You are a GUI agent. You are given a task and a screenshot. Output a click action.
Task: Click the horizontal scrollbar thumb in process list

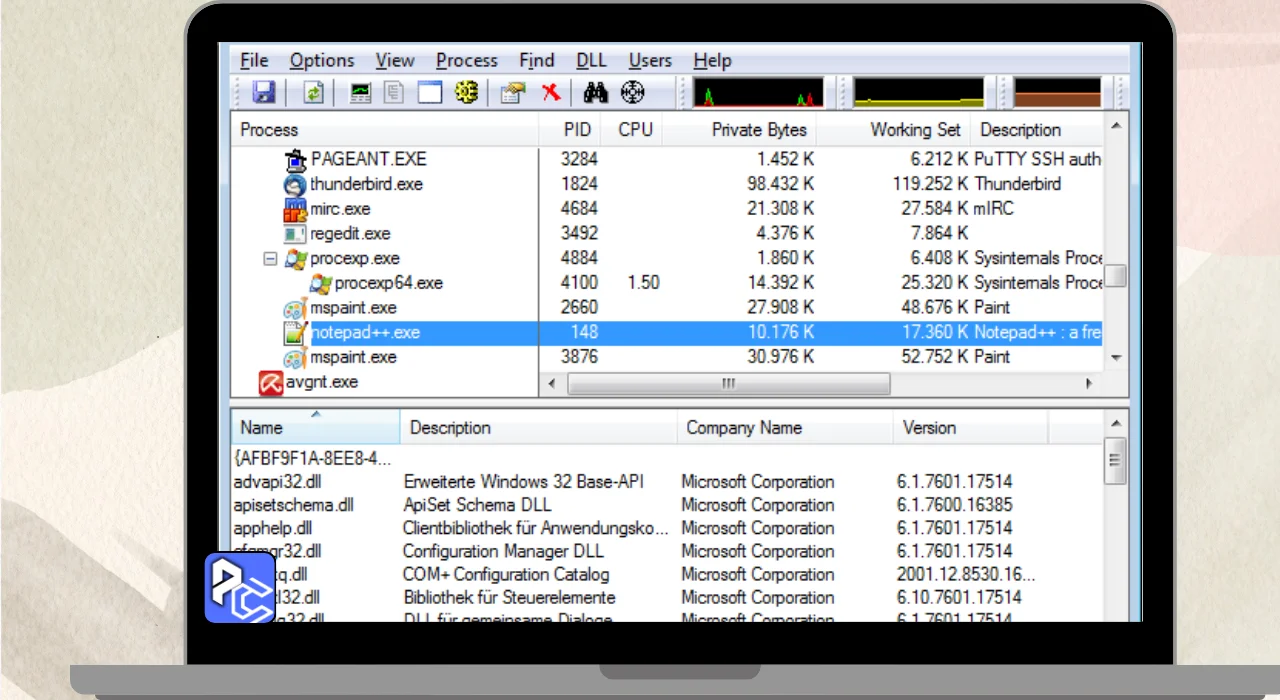[x=728, y=384]
